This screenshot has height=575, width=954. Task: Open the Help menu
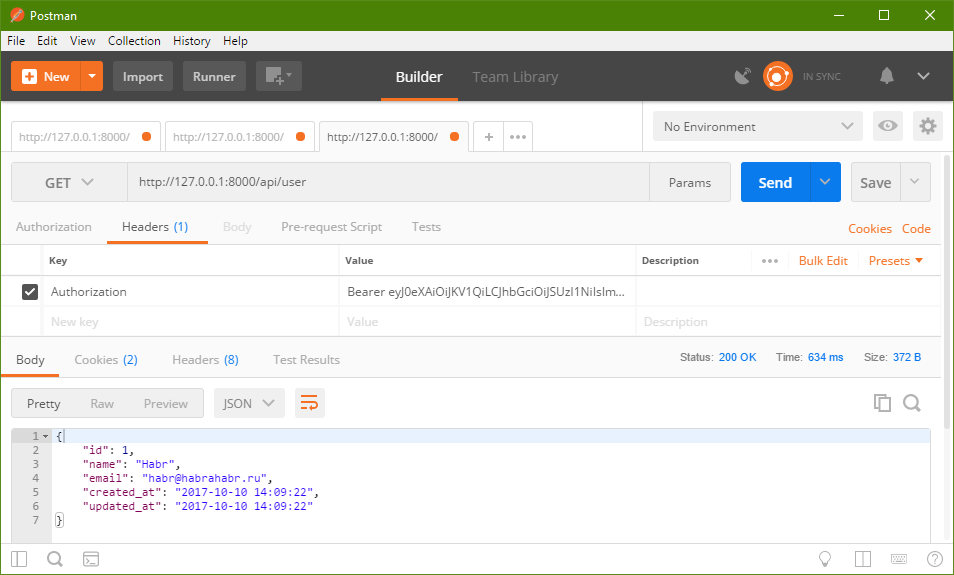coord(235,41)
